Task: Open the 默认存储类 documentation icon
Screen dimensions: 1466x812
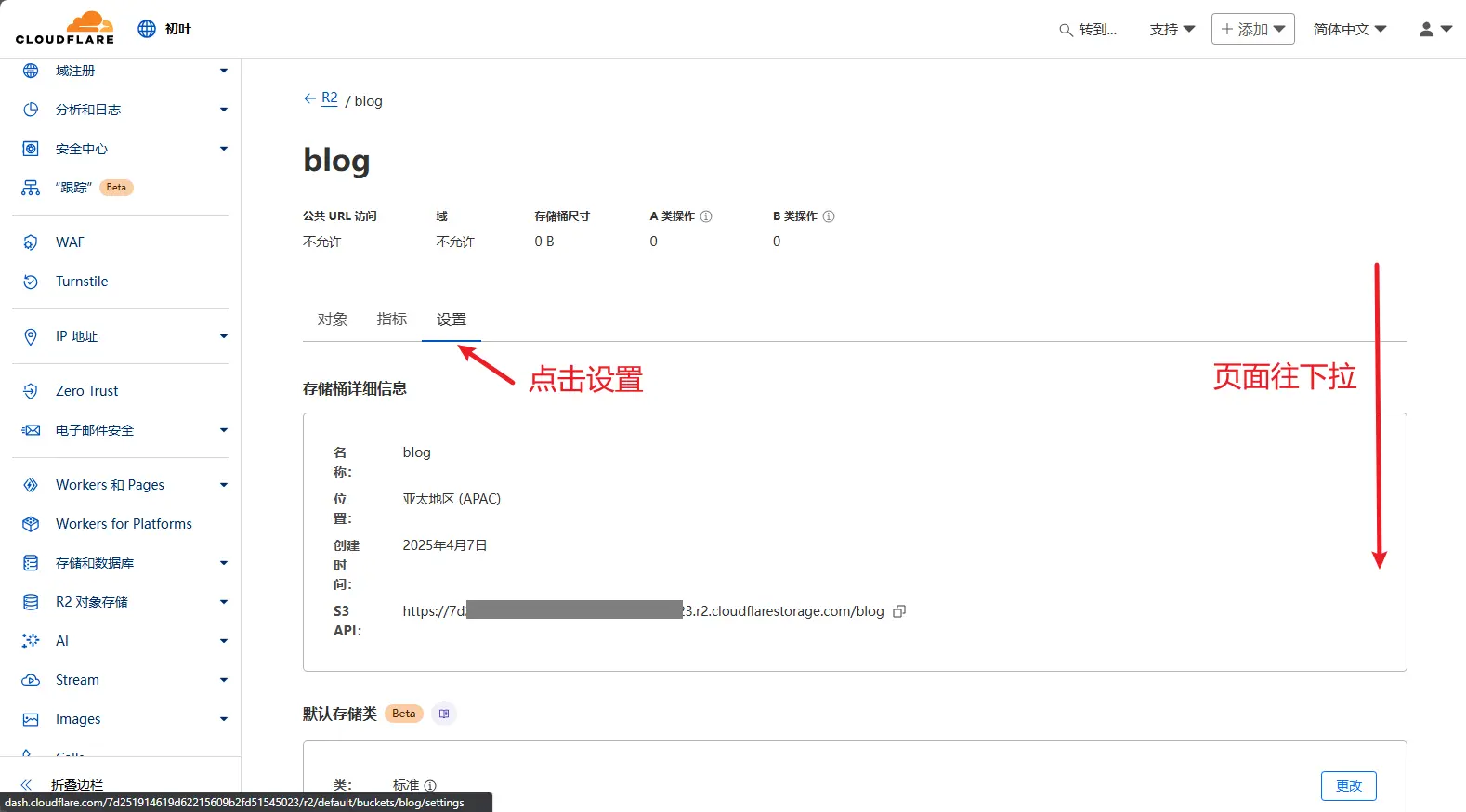Action: tap(444, 714)
